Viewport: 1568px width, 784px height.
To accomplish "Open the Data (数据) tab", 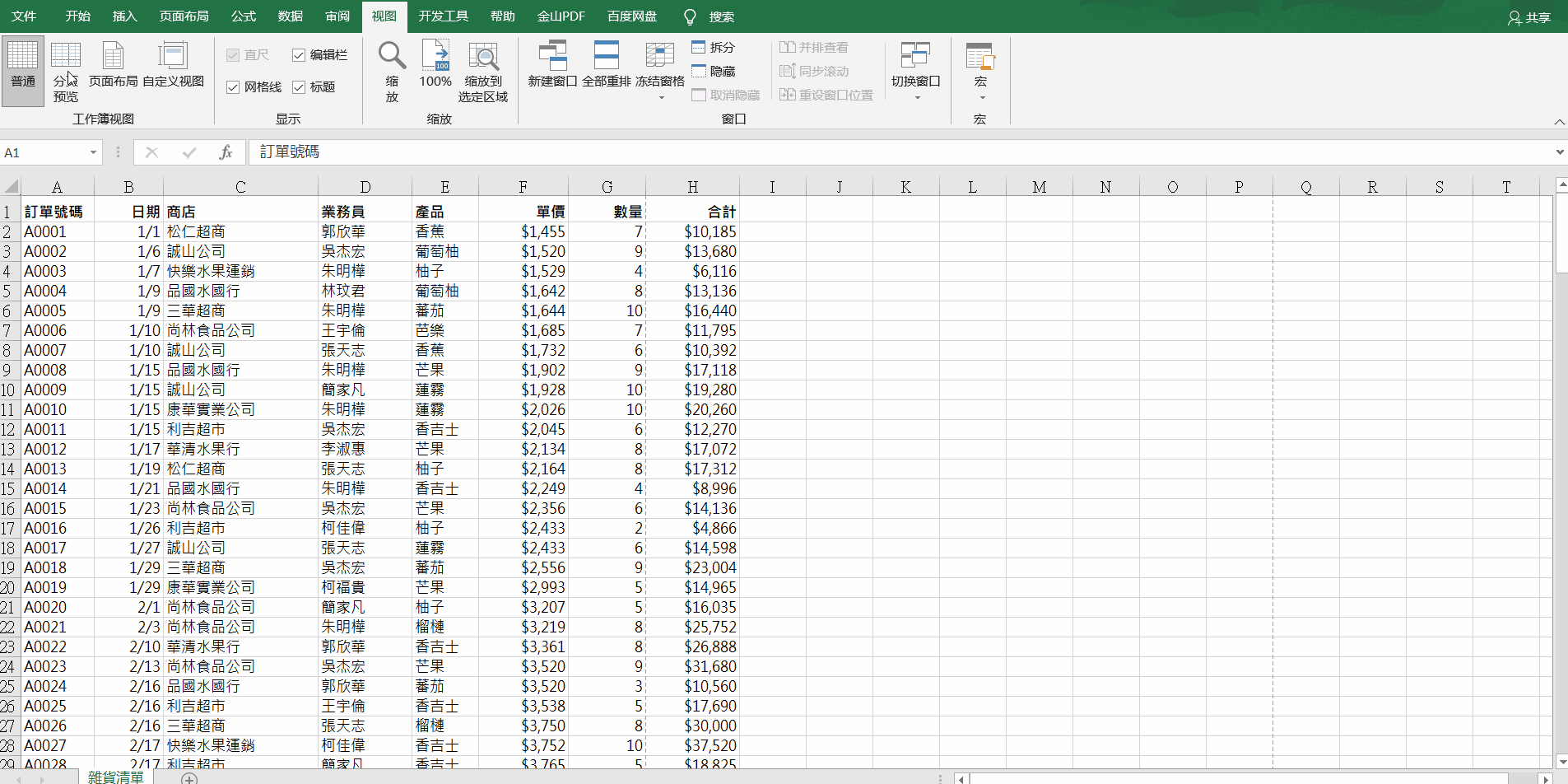I will [x=291, y=16].
